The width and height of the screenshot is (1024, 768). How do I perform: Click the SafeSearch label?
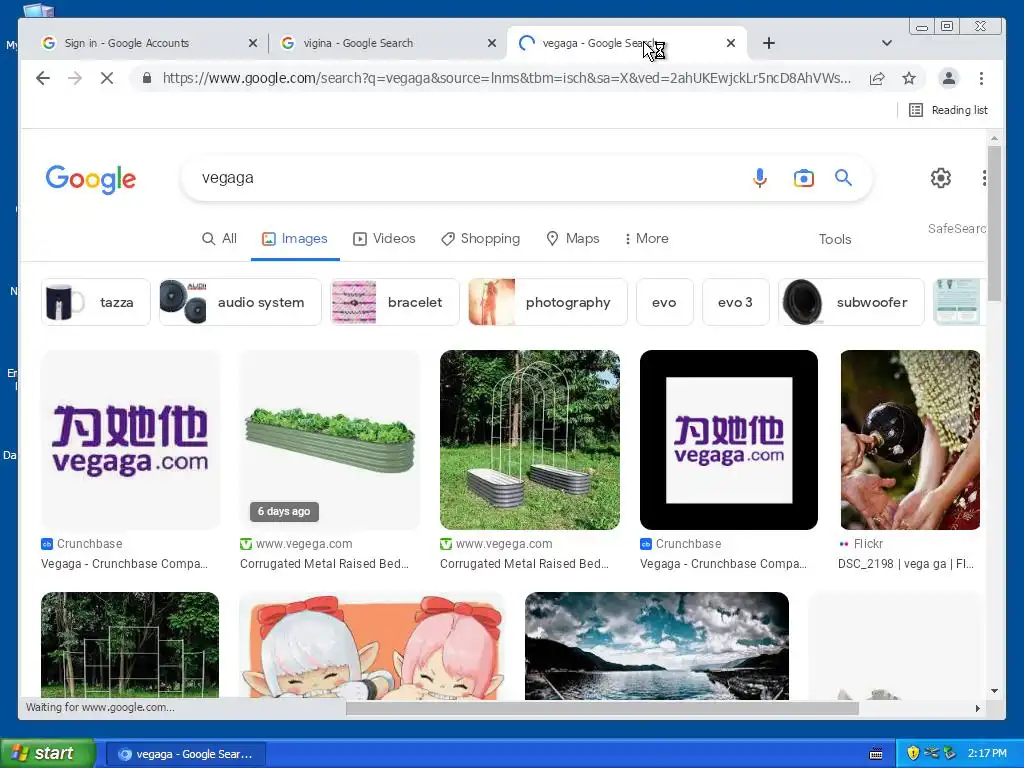pyautogui.click(x=957, y=229)
